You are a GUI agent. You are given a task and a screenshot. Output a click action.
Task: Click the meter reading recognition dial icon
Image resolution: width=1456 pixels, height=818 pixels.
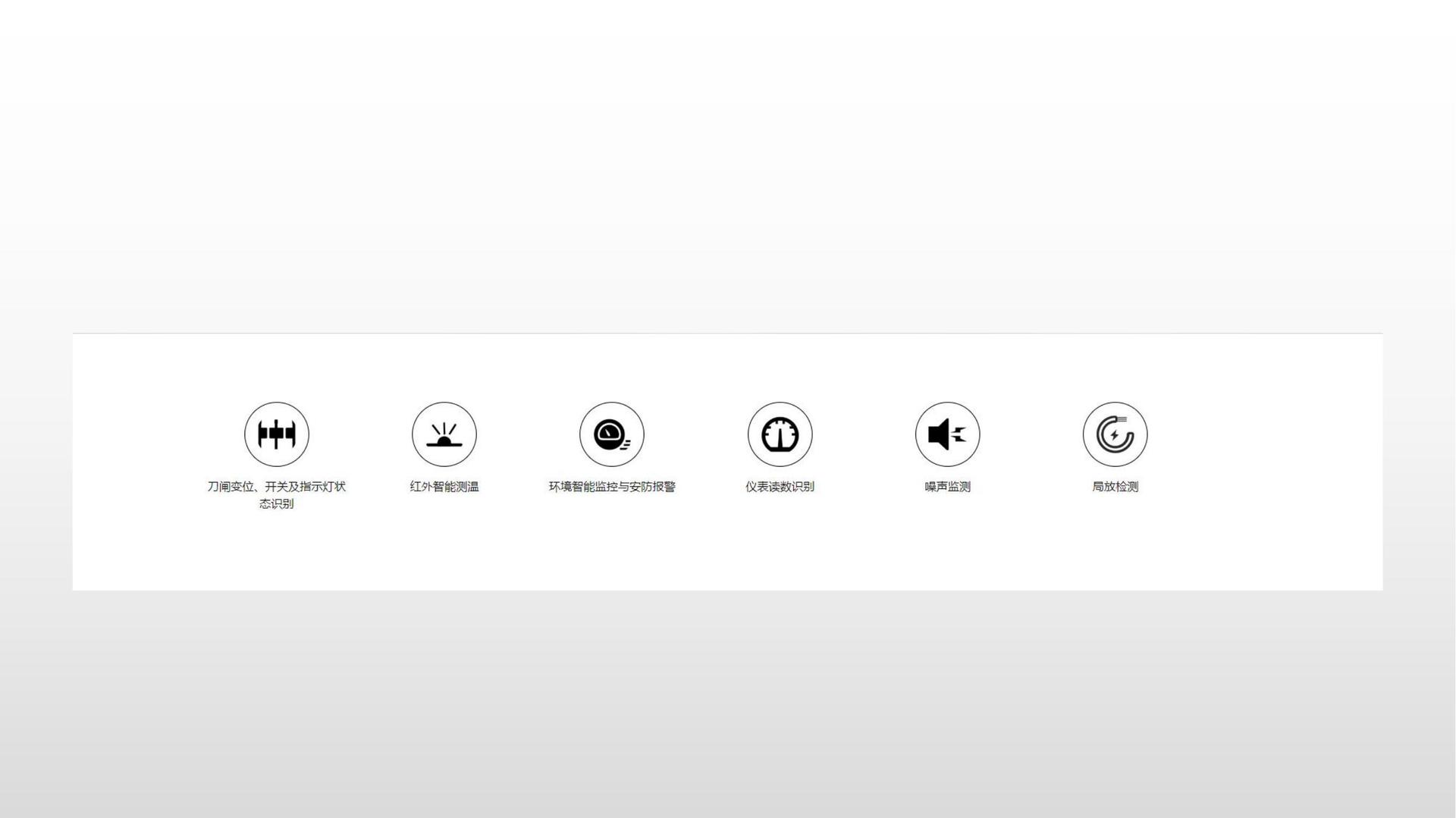[x=780, y=434]
